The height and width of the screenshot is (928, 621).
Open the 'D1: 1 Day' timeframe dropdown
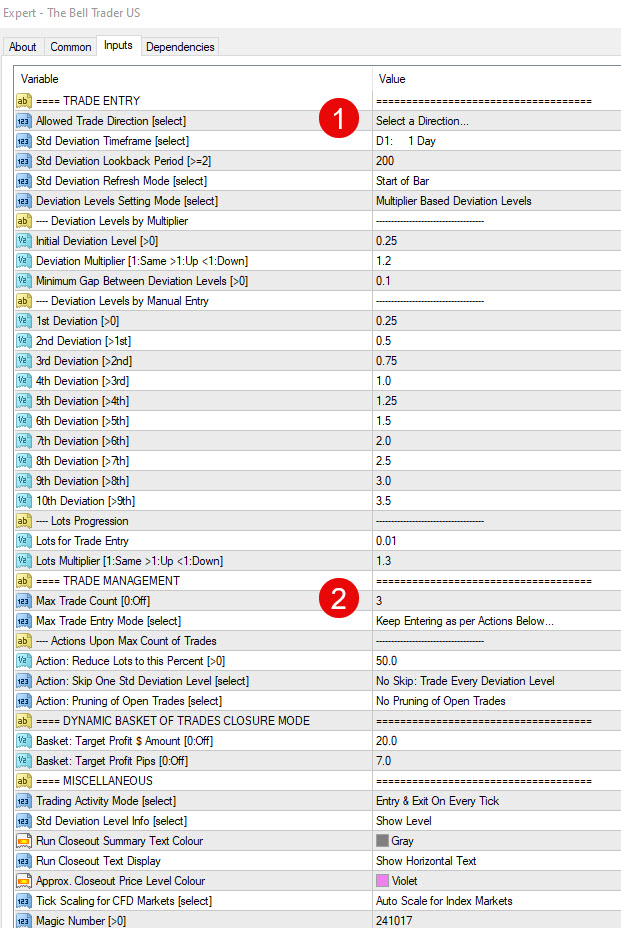(497, 141)
